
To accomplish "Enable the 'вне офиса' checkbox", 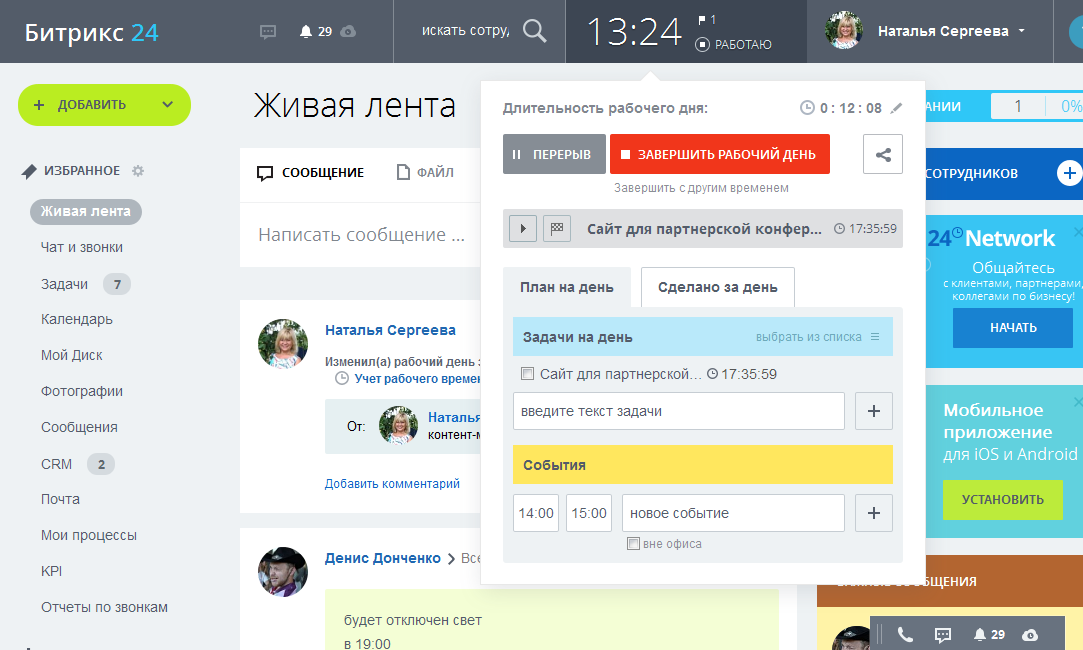I will click(x=633, y=544).
